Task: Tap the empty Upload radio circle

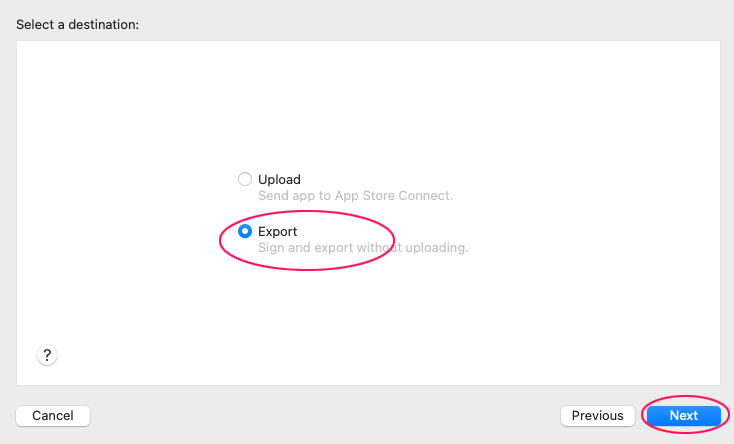Action: tap(245, 179)
